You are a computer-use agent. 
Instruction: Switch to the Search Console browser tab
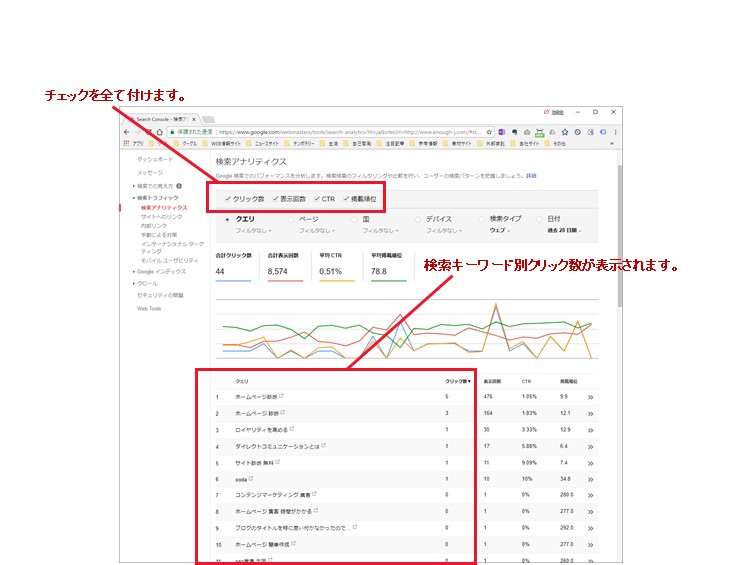click(162, 119)
